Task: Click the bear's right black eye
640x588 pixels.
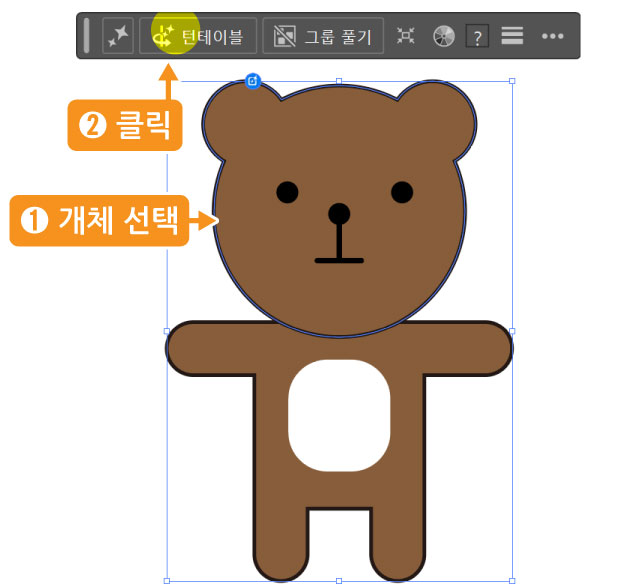Action: point(402,192)
